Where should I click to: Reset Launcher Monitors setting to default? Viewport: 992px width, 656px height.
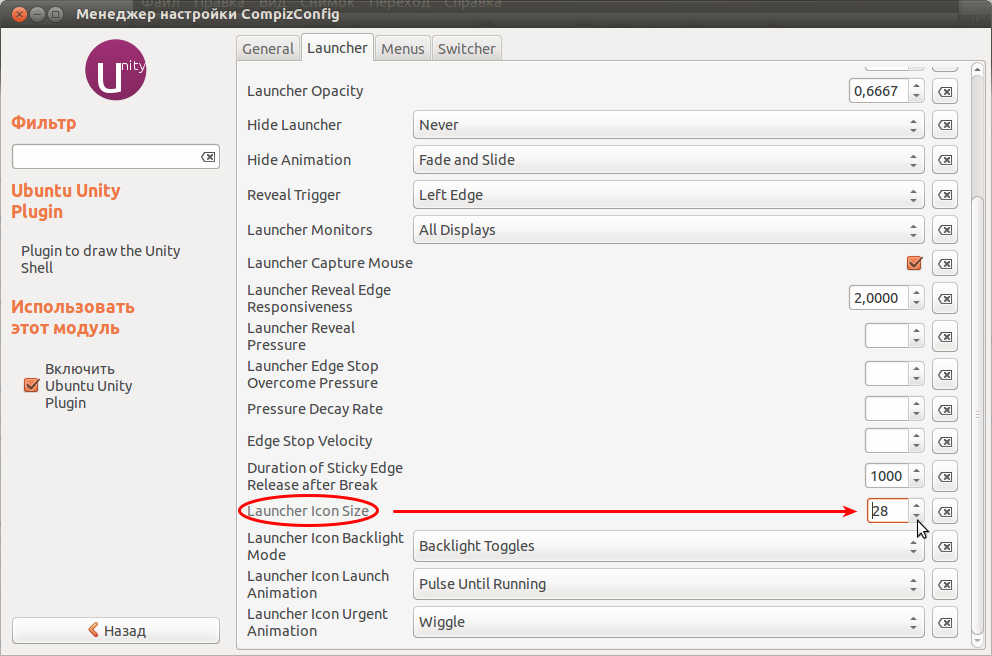click(945, 230)
